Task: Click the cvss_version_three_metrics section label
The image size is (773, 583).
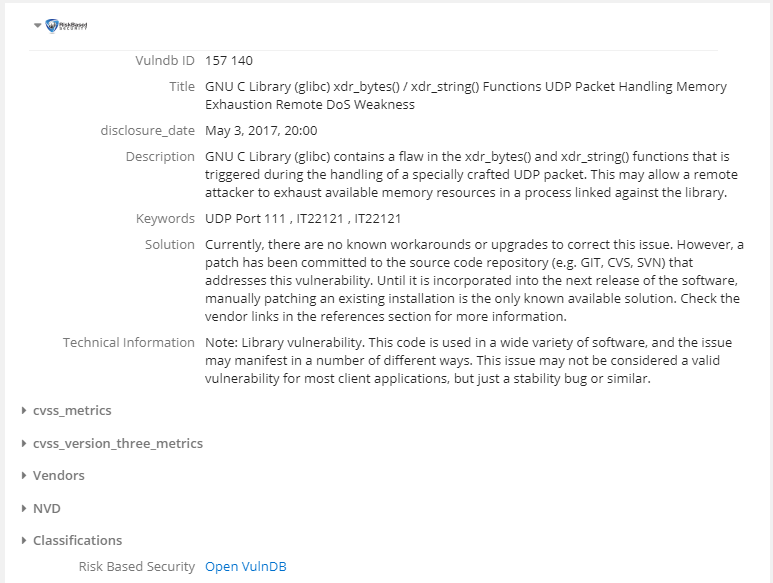Action: [118, 443]
